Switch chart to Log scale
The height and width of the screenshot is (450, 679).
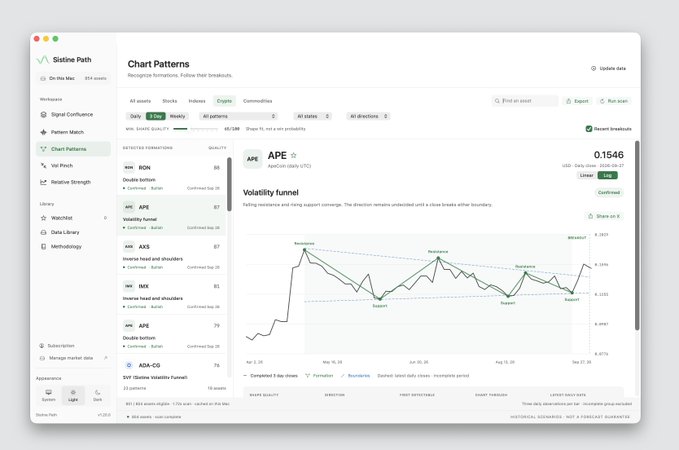(608, 175)
